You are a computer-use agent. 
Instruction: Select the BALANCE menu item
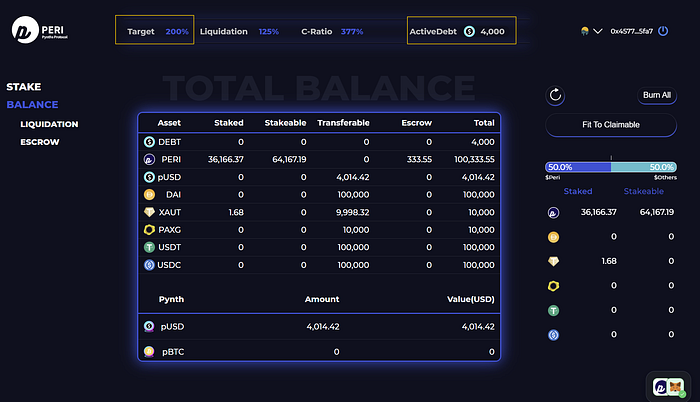pyautogui.click(x=32, y=105)
